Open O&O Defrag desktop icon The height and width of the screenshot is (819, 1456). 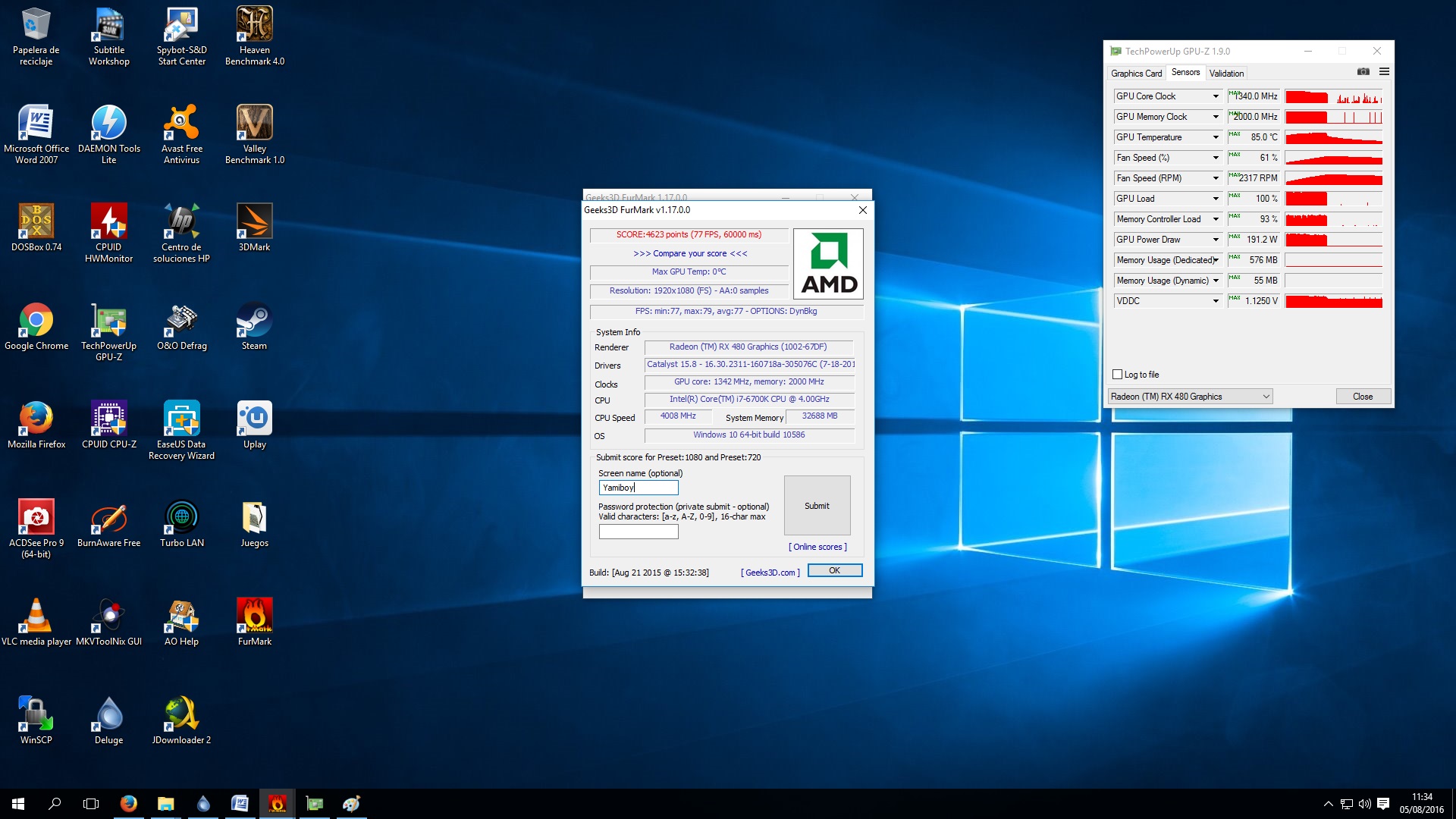pos(181,326)
